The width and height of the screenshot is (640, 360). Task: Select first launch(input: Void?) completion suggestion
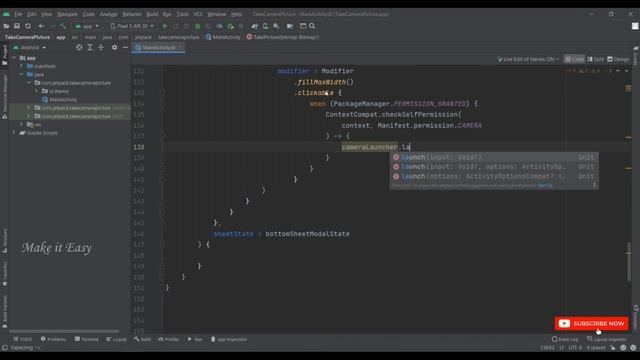click(x=494, y=157)
